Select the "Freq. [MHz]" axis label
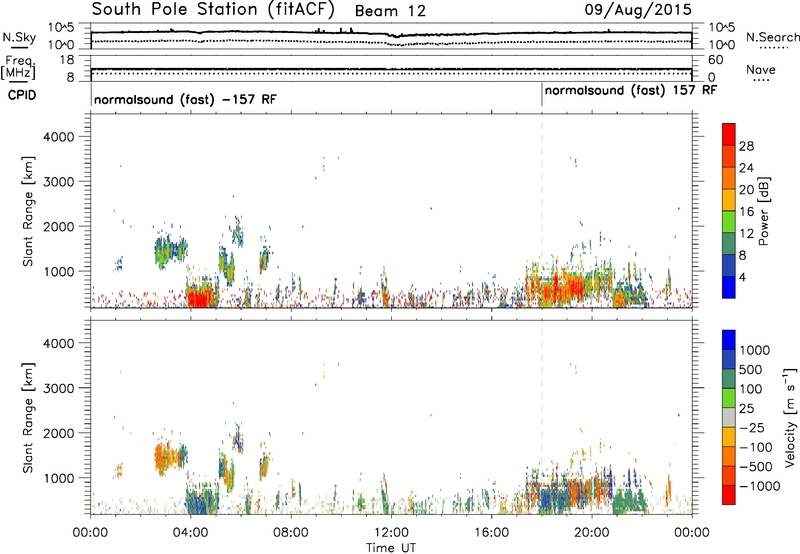The height and width of the screenshot is (554, 800). (18, 67)
